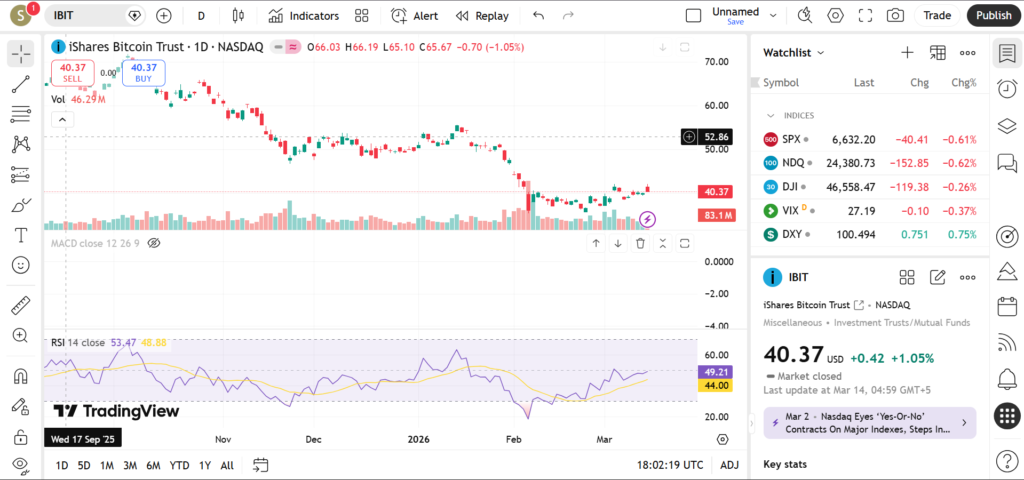
Task: Collapse the INDICES section in watchlist
Action: pyautogui.click(x=771, y=115)
